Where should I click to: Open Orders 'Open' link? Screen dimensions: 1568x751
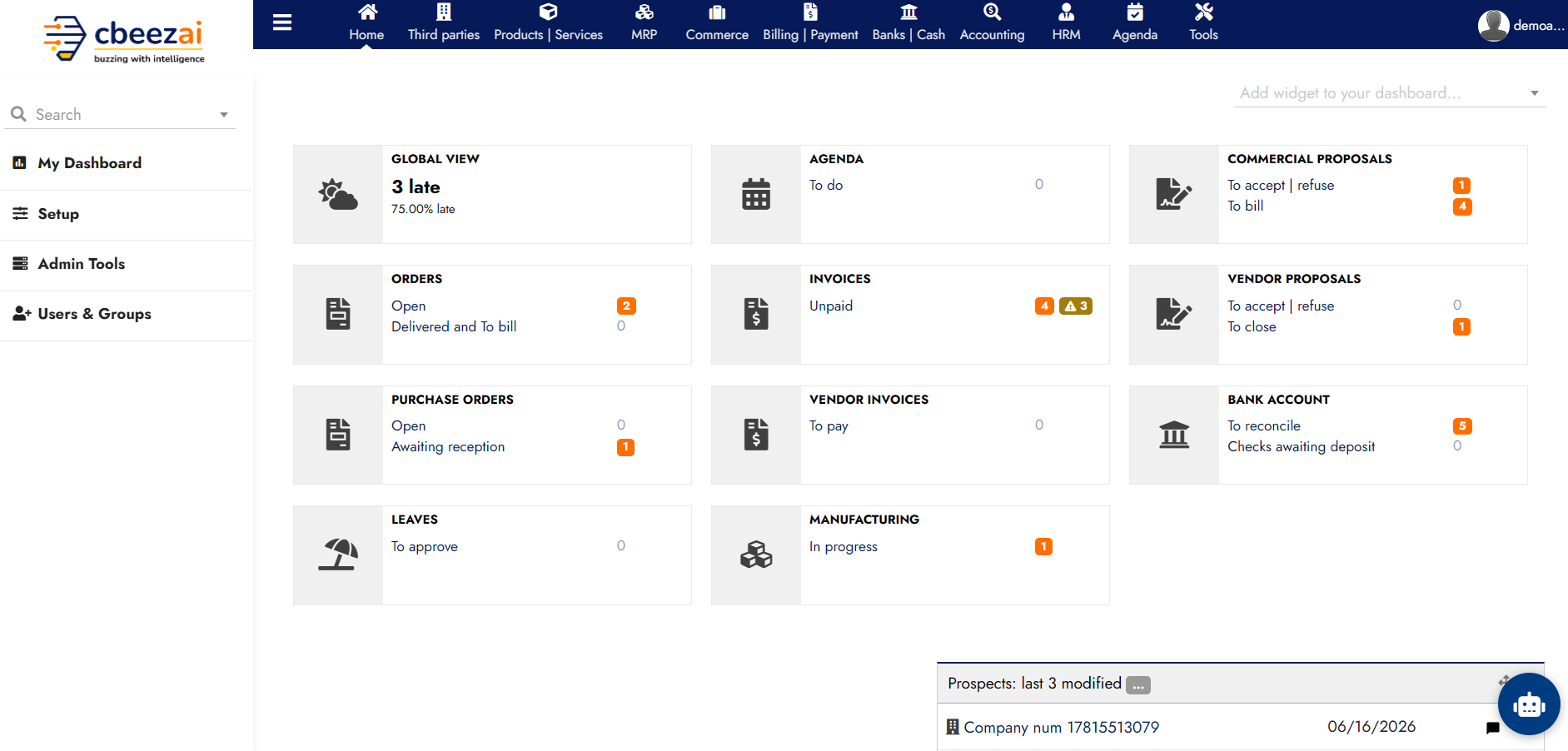pyautogui.click(x=408, y=306)
